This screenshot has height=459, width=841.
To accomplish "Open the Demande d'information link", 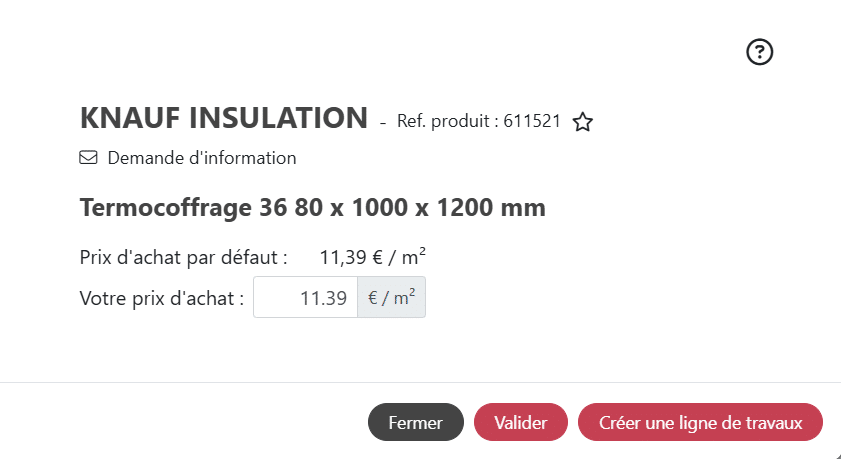I will point(201,158).
